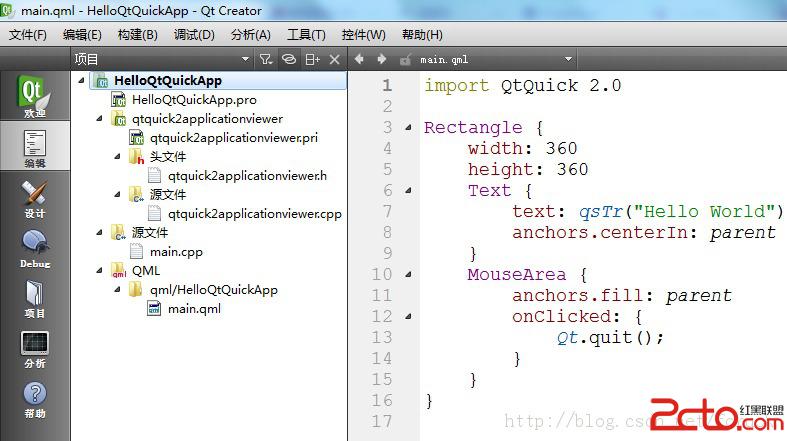Collapse the qtquick2applicationviewer node
This screenshot has width=787, height=441.
(x=99, y=118)
